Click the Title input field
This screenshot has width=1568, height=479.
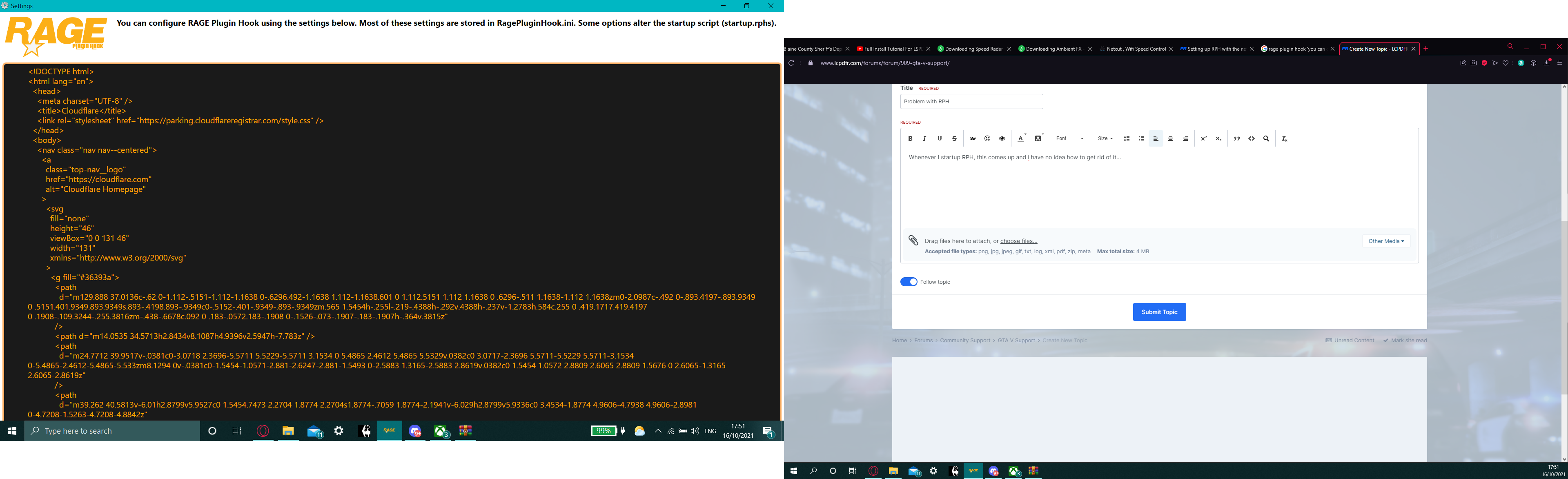pyautogui.click(x=971, y=102)
